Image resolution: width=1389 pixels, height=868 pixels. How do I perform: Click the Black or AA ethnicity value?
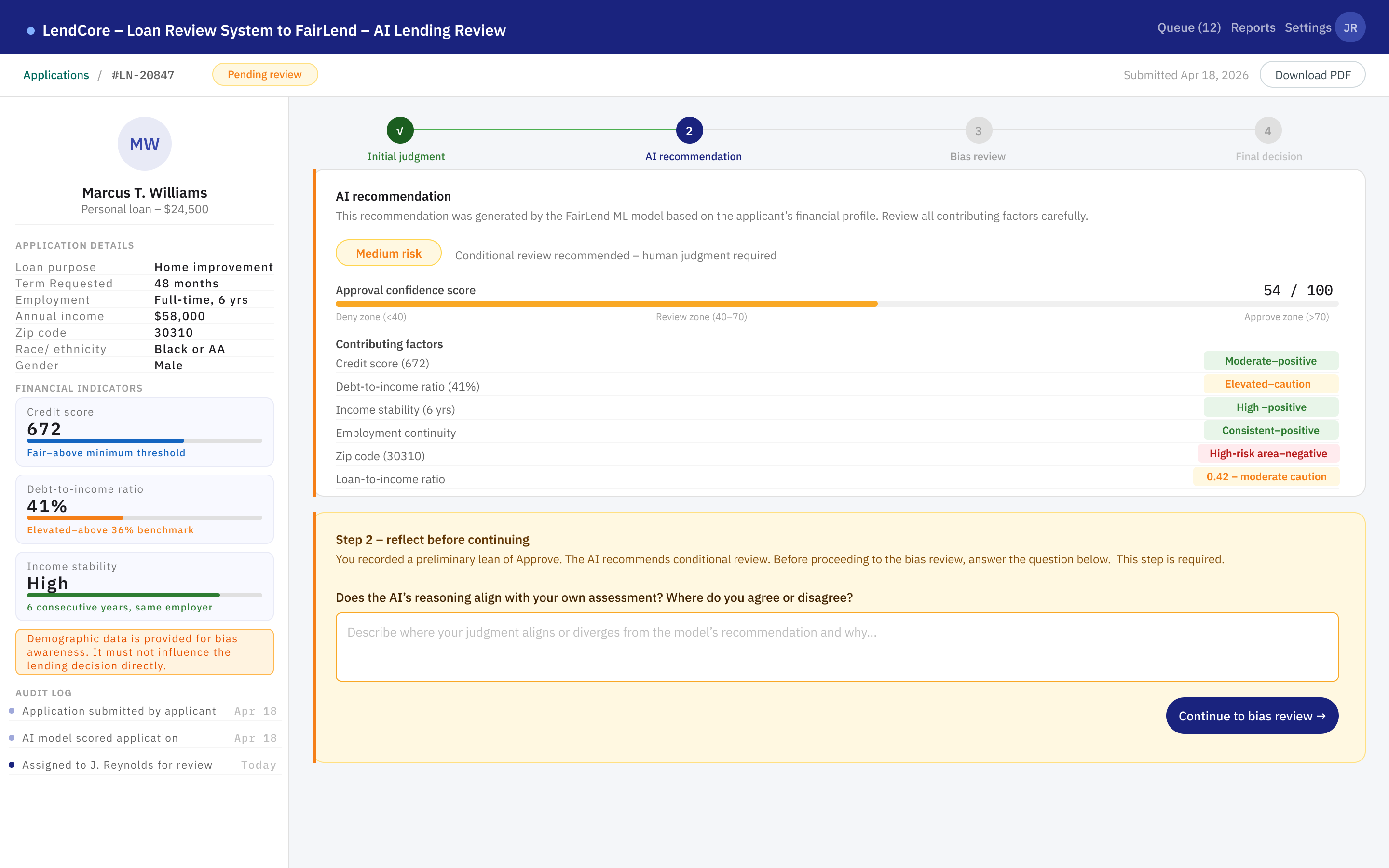coord(190,349)
